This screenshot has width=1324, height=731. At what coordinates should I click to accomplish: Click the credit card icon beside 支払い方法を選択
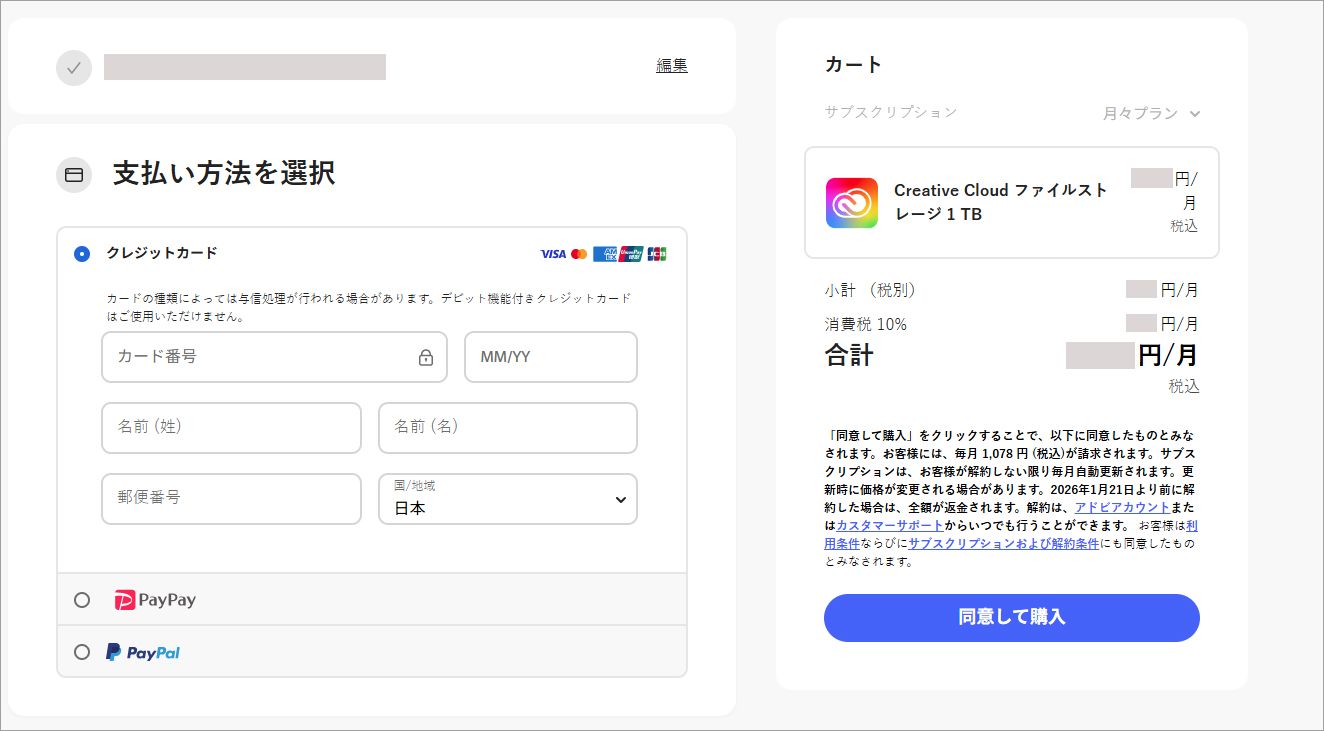point(73,175)
